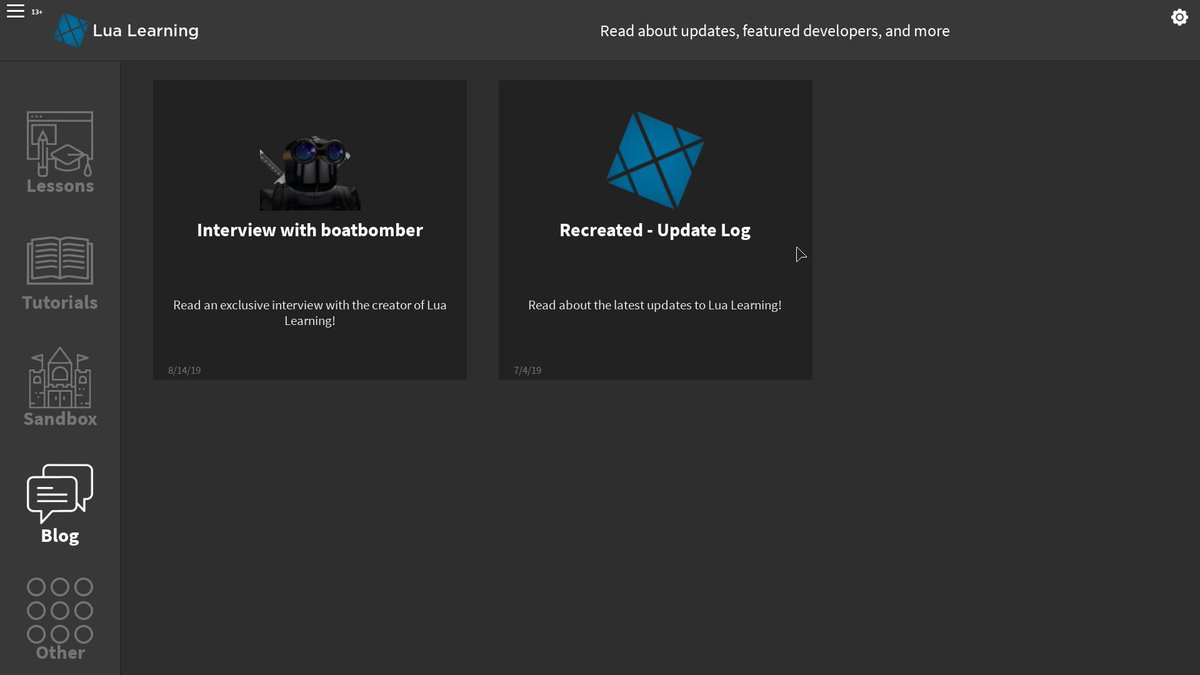Click the exclusive interview description text

(310, 313)
